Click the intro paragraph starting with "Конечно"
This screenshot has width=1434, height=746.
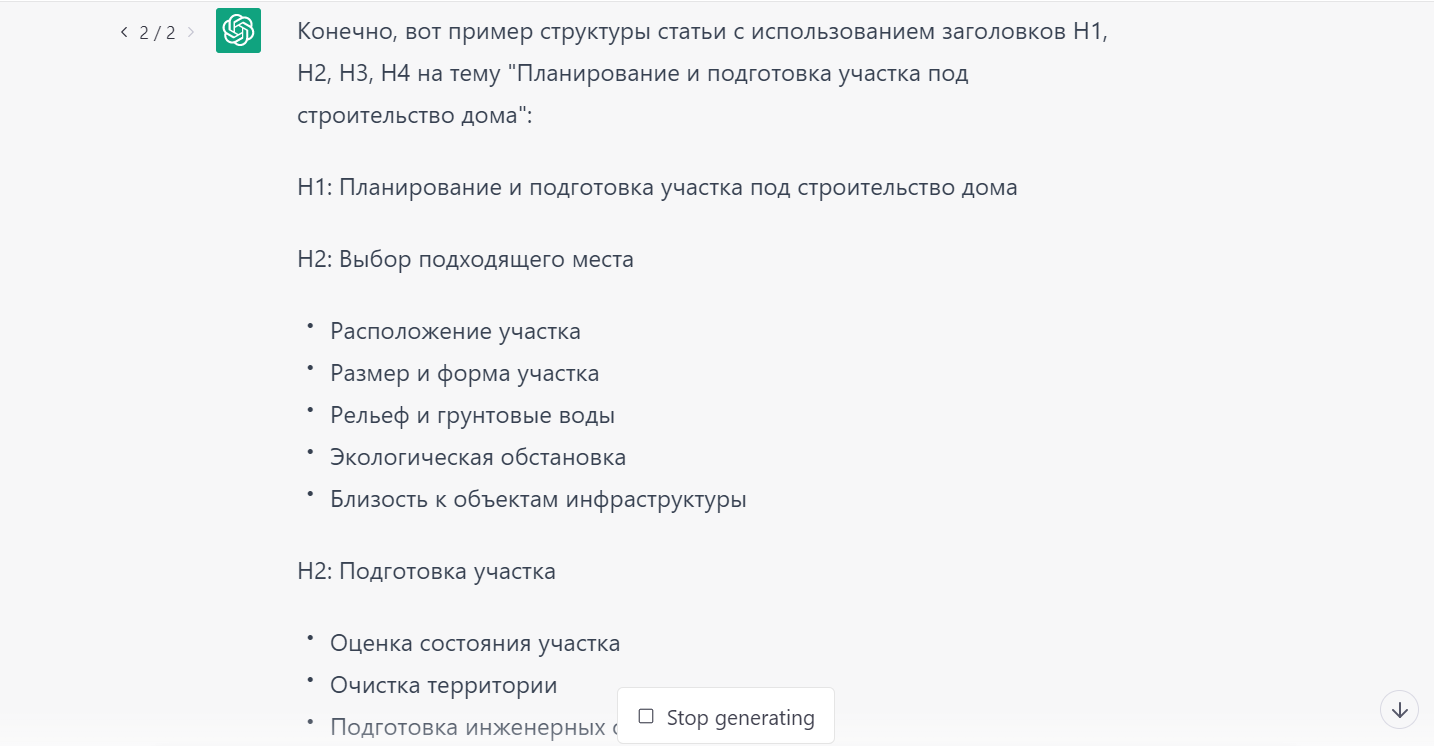coord(701,31)
